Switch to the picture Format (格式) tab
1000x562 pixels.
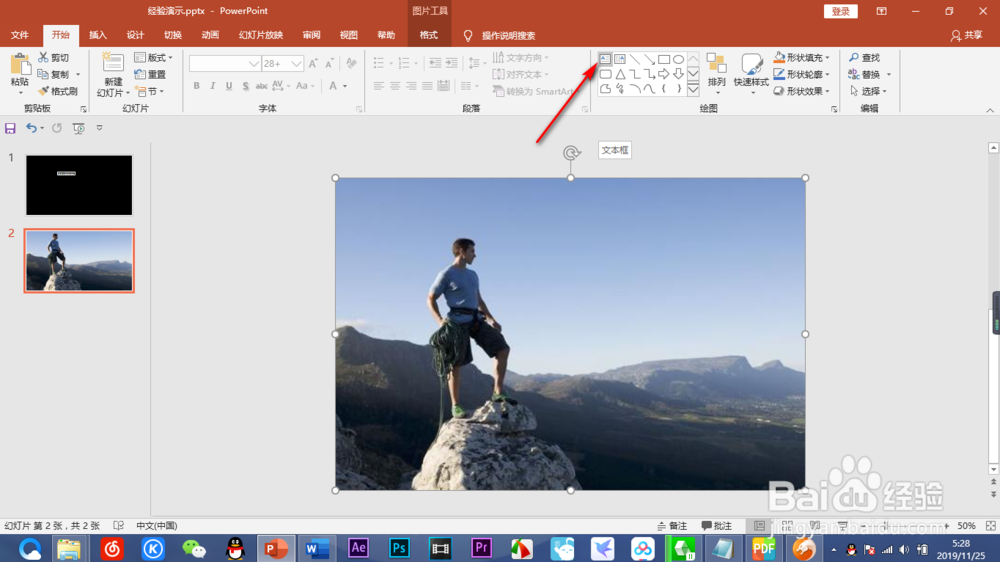[x=429, y=35]
